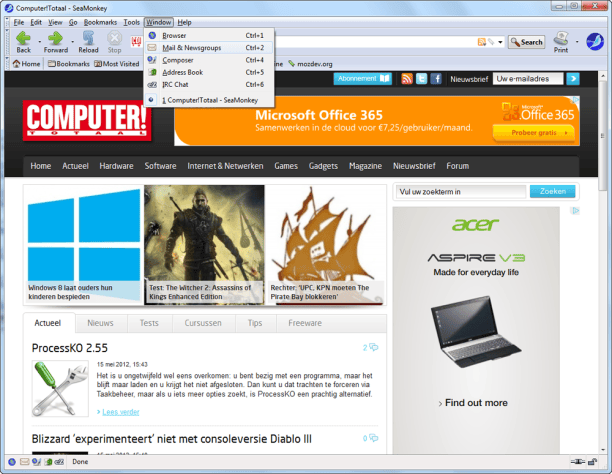Open Games in site navigation

point(286,166)
